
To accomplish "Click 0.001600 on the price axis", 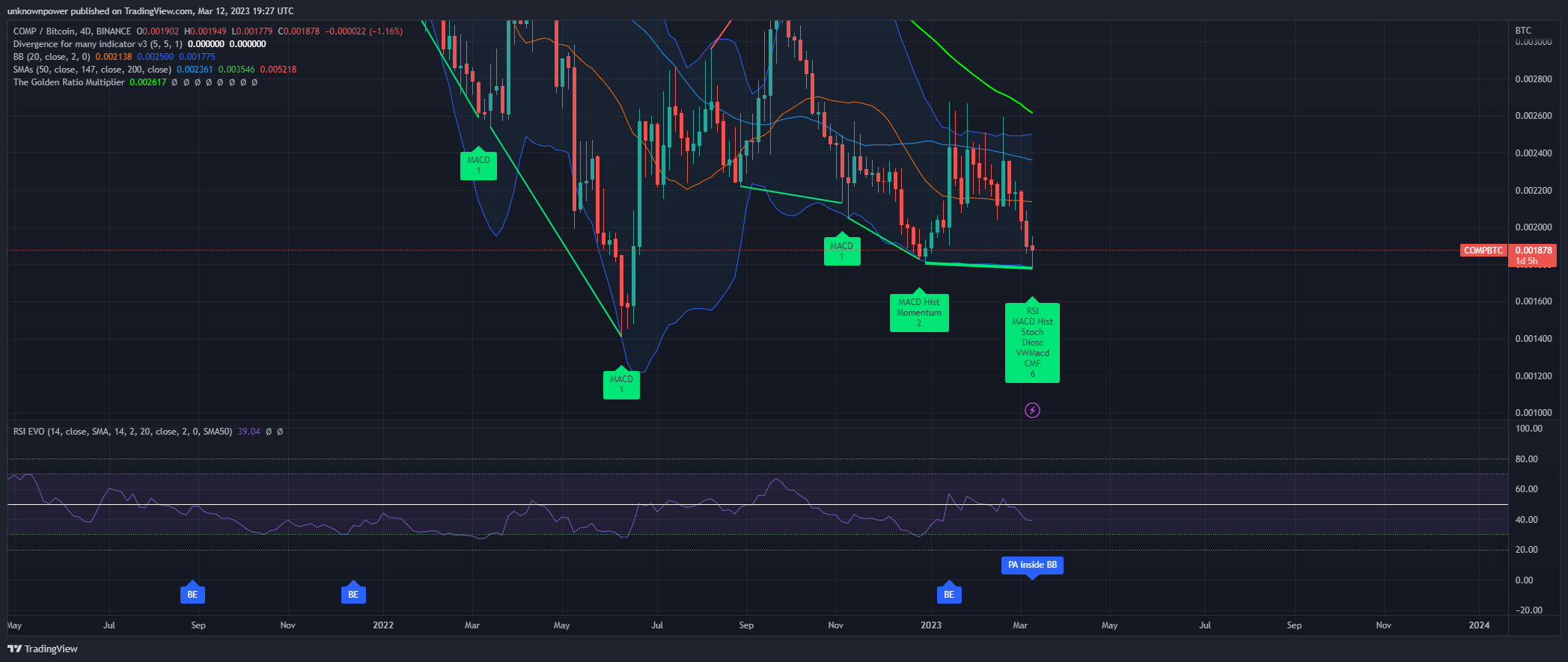I will tap(1534, 301).
